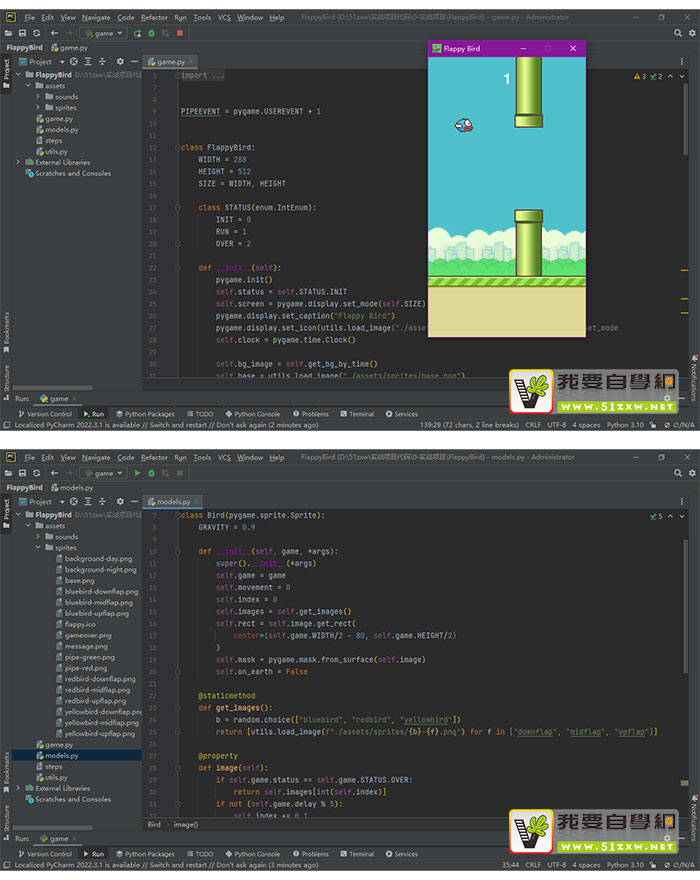This screenshot has height=880, width=700.
Task: Close the game.py editor tab
Action: [x=191, y=62]
